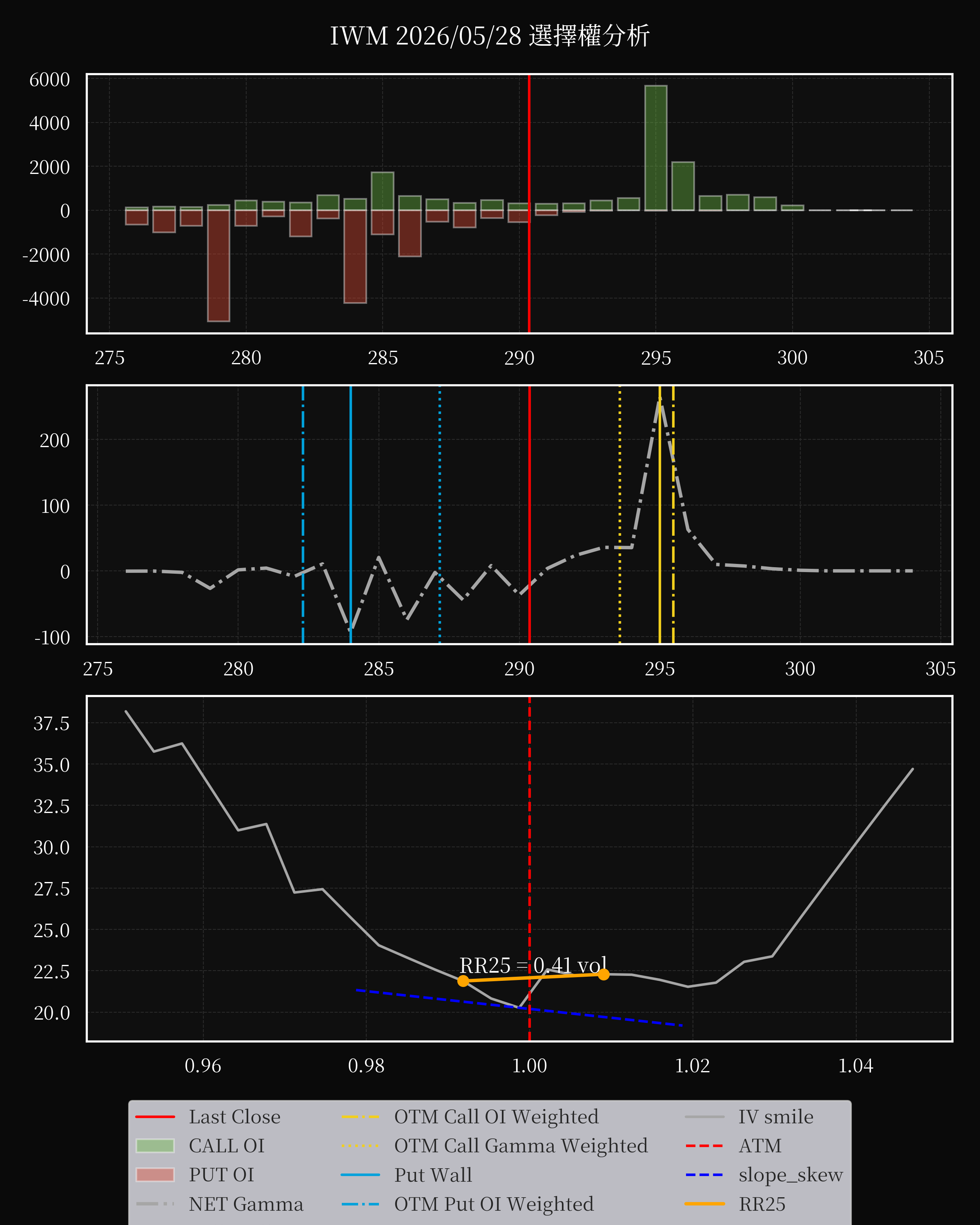The width and height of the screenshot is (980, 1225).
Task: Click the dash-dot blue OTM Put OI line
Action: [303, 514]
